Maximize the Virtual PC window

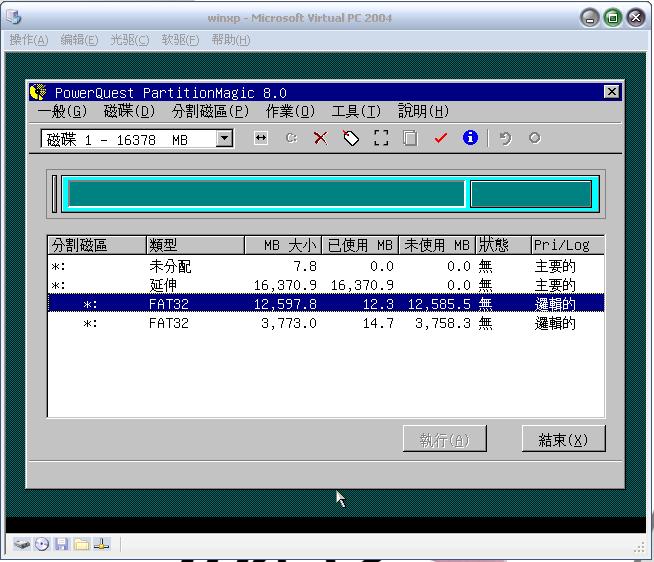click(613, 18)
